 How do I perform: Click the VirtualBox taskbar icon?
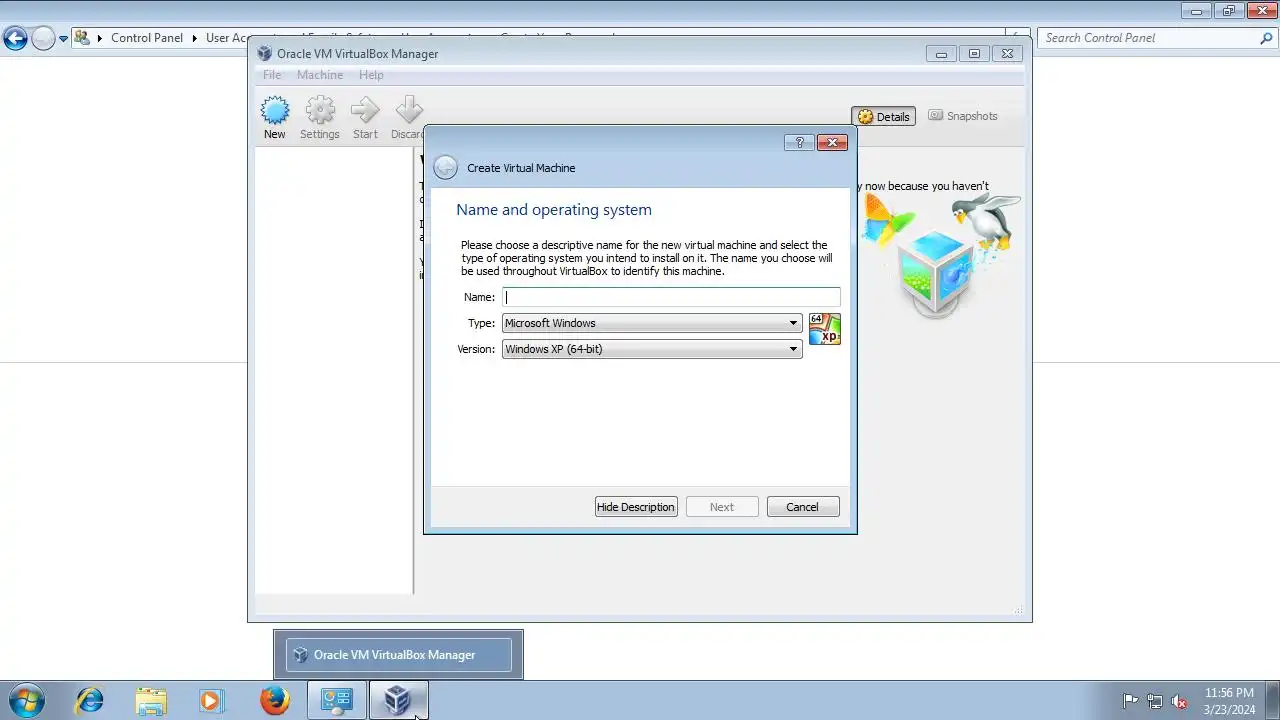point(398,700)
